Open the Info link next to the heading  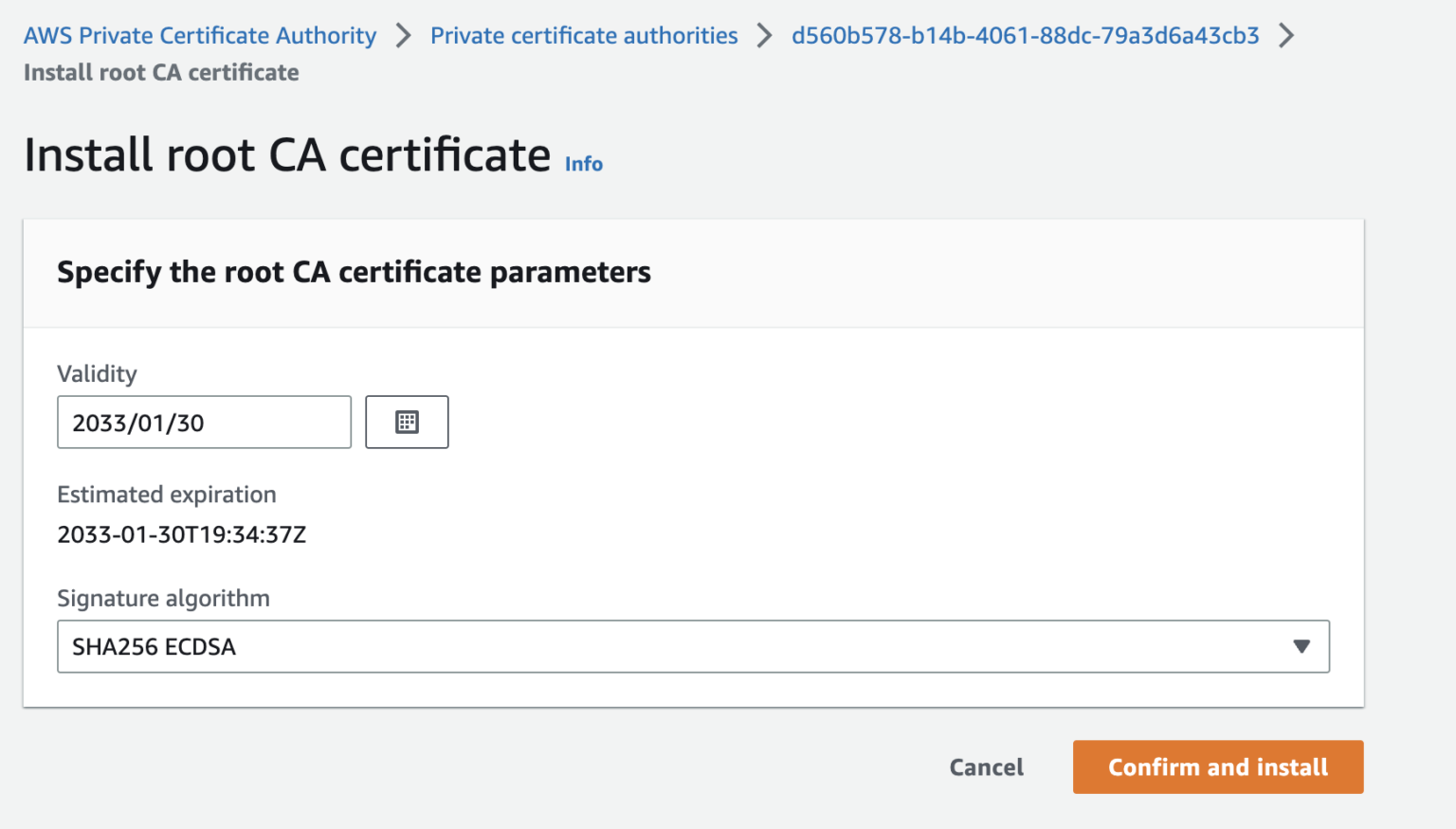point(582,163)
